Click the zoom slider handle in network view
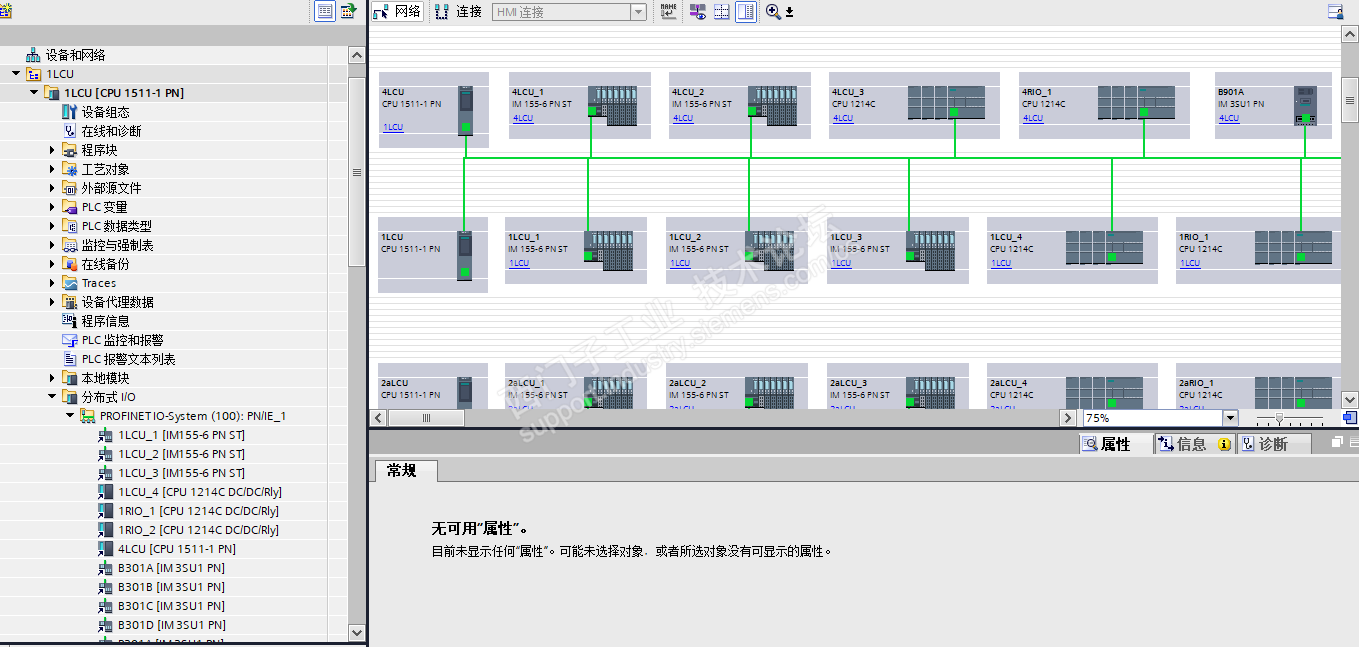Image resolution: width=1359 pixels, height=647 pixels. point(1279,418)
